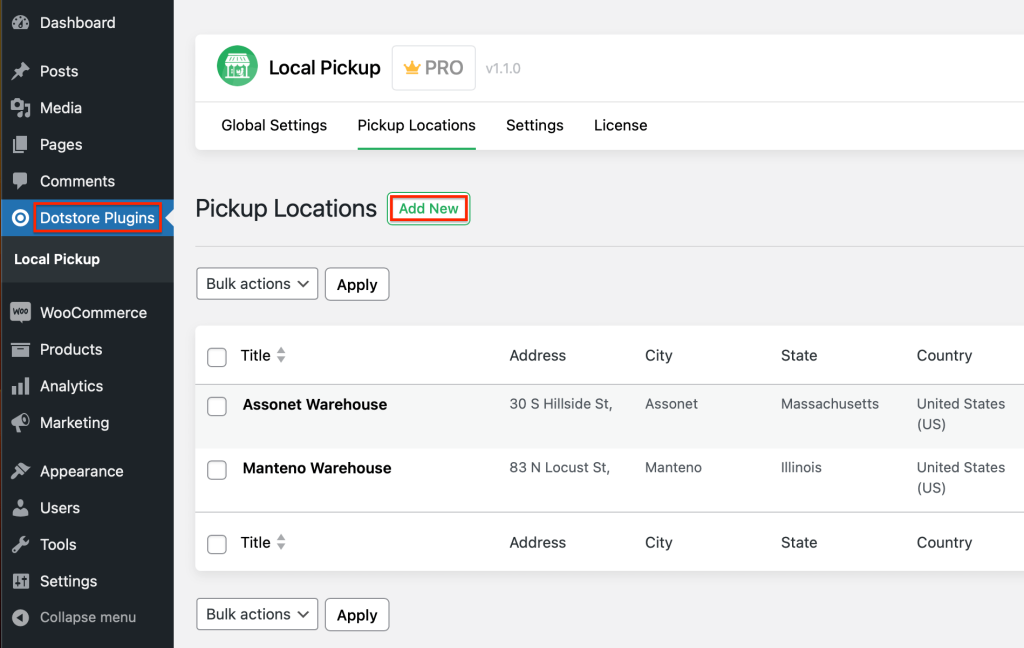Click the WooCommerce Woo logo icon

tap(20, 312)
